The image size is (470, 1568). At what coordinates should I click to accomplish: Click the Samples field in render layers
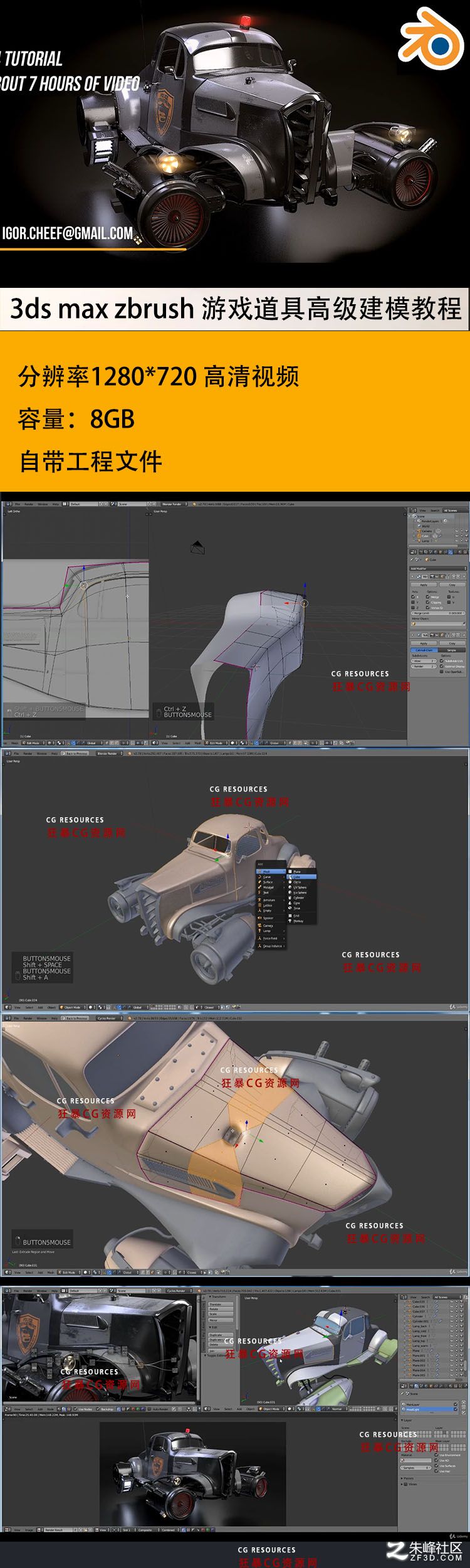click(x=415, y=1468)
